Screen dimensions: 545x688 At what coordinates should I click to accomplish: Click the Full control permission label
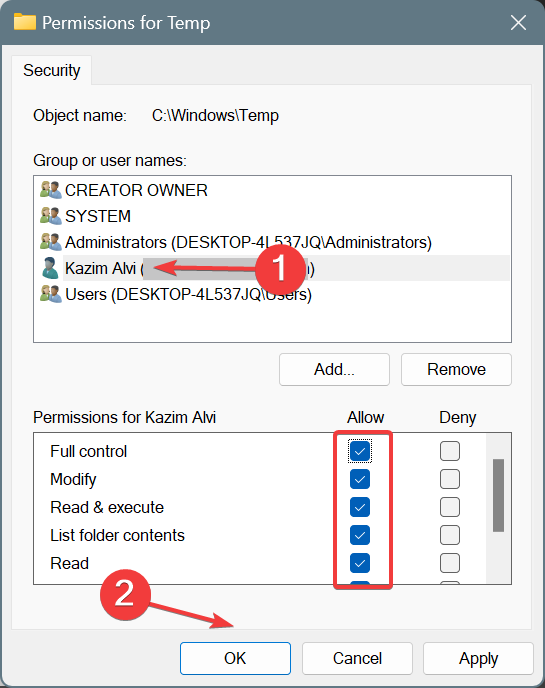point(89,451)
